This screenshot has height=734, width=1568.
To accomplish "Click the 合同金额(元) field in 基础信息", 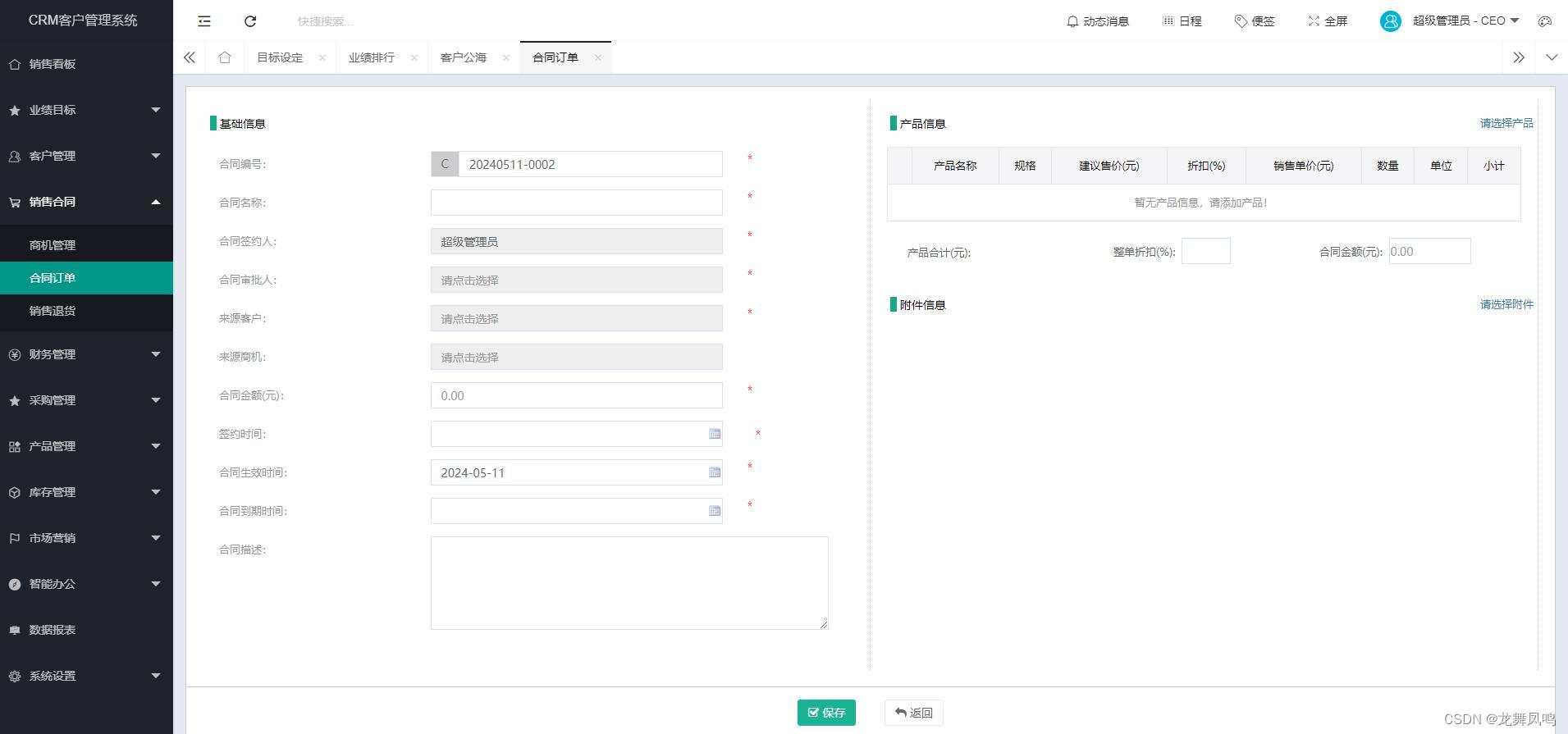I will click(577, 395).
